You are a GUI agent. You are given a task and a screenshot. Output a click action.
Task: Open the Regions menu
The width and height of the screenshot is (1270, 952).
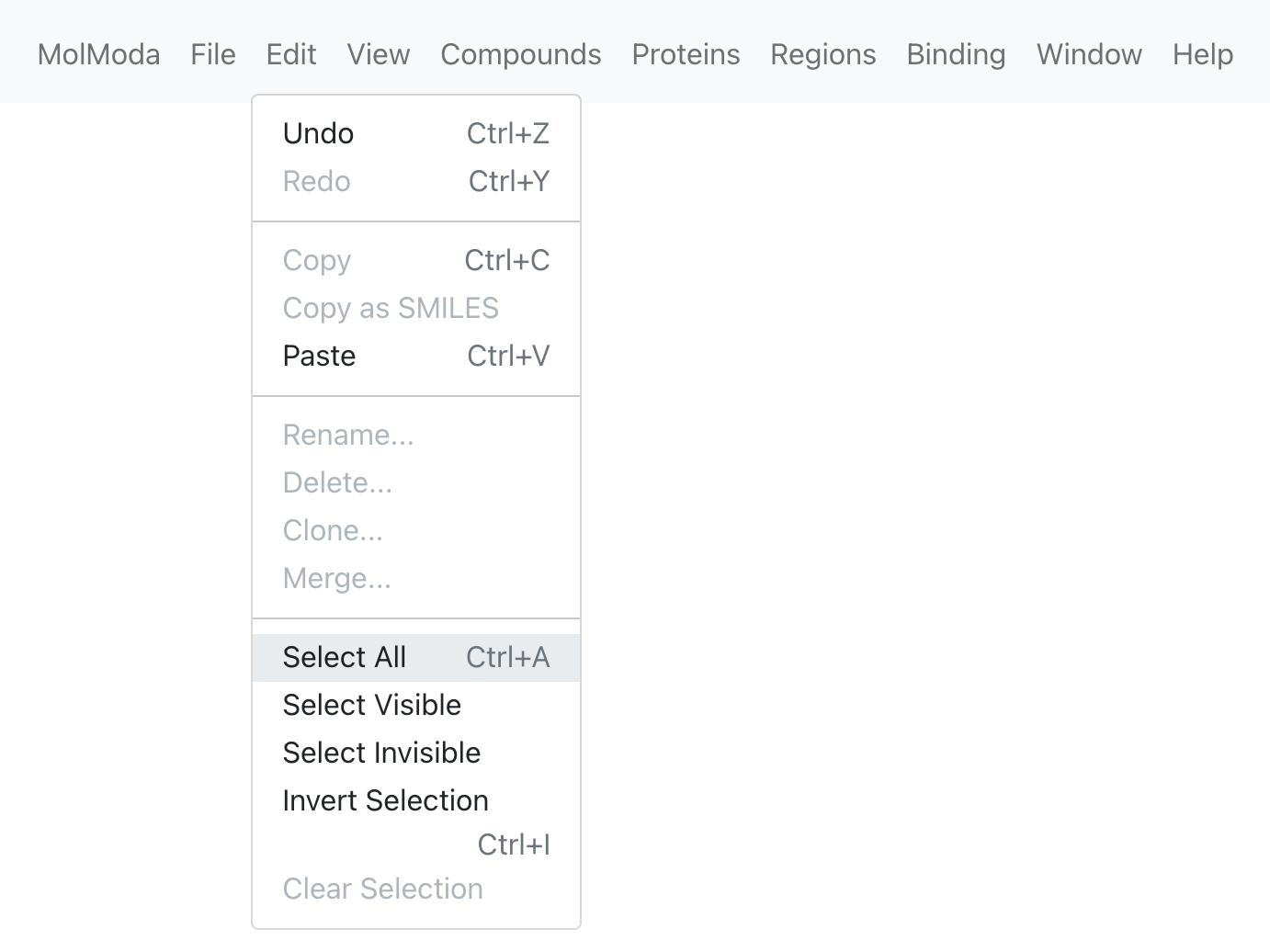point(823,54)
